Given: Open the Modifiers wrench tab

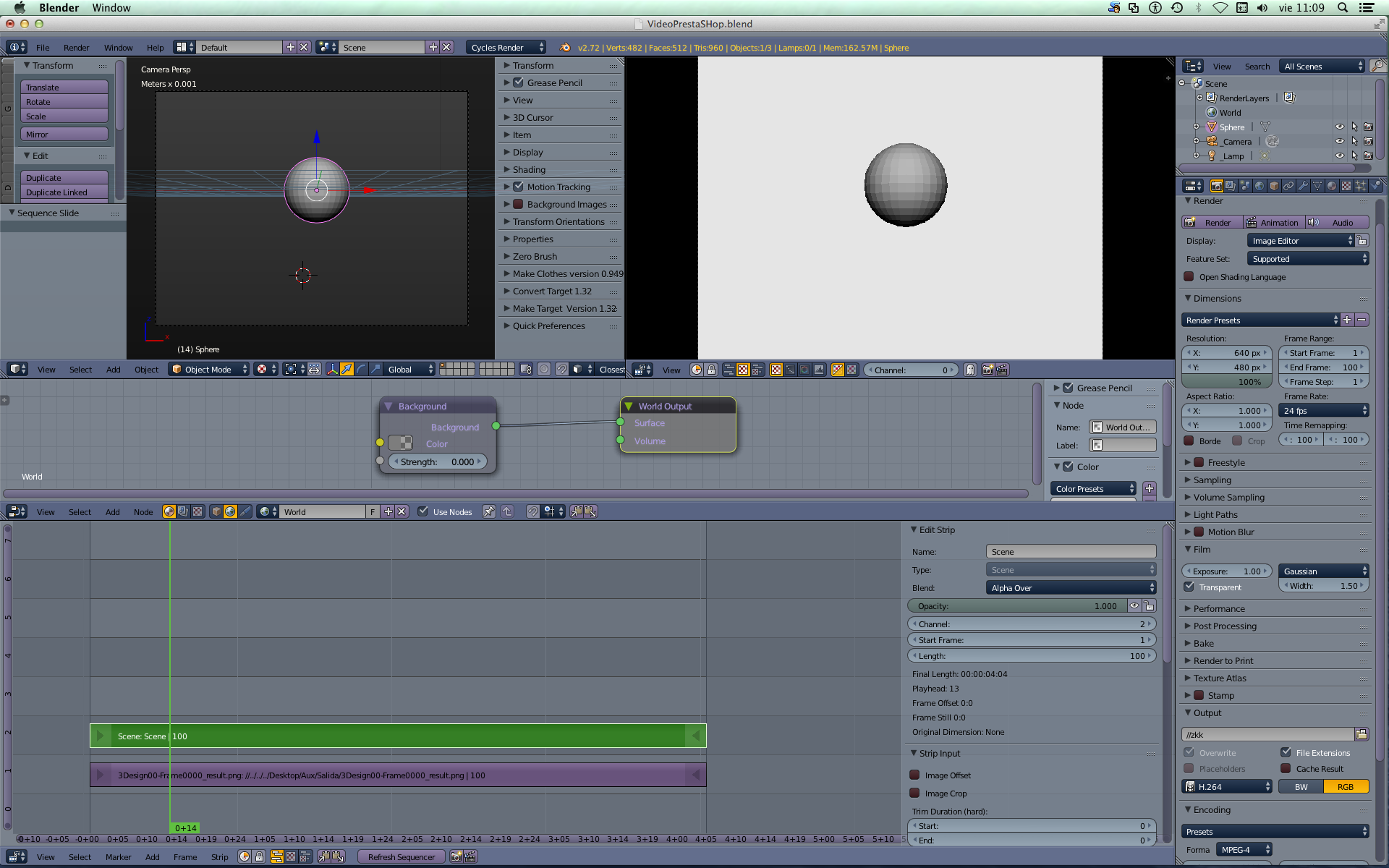Looking at the screenshot, I should pyautogui.click(x=1303, y=186).
